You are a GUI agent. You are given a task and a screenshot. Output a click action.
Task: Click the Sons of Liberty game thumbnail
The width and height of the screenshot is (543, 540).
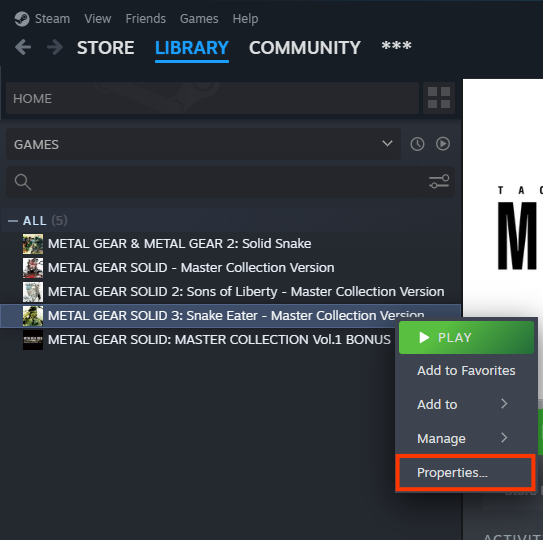[x=33, y=292]
